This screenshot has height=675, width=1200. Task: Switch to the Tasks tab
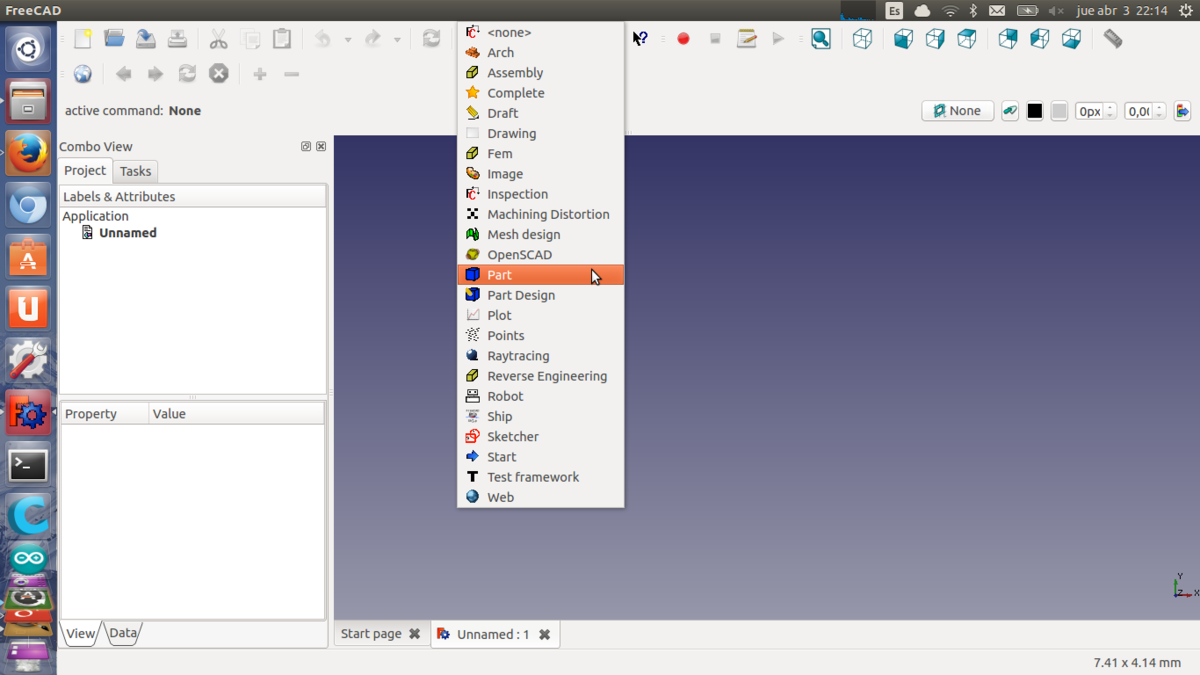click(x=135, y=171)
